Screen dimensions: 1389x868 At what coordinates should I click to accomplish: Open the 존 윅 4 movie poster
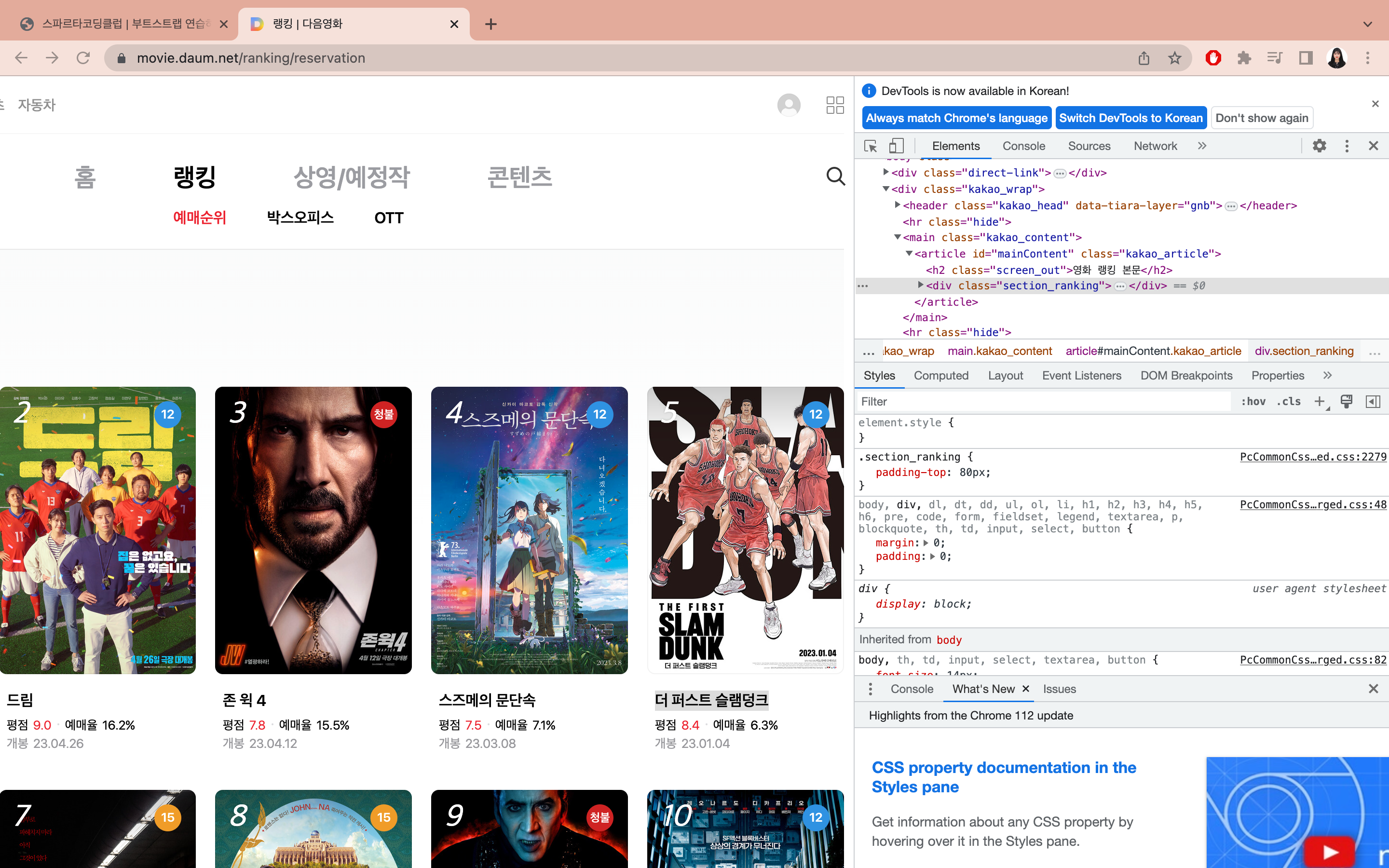pyautogui.click(x=313, y=530)
